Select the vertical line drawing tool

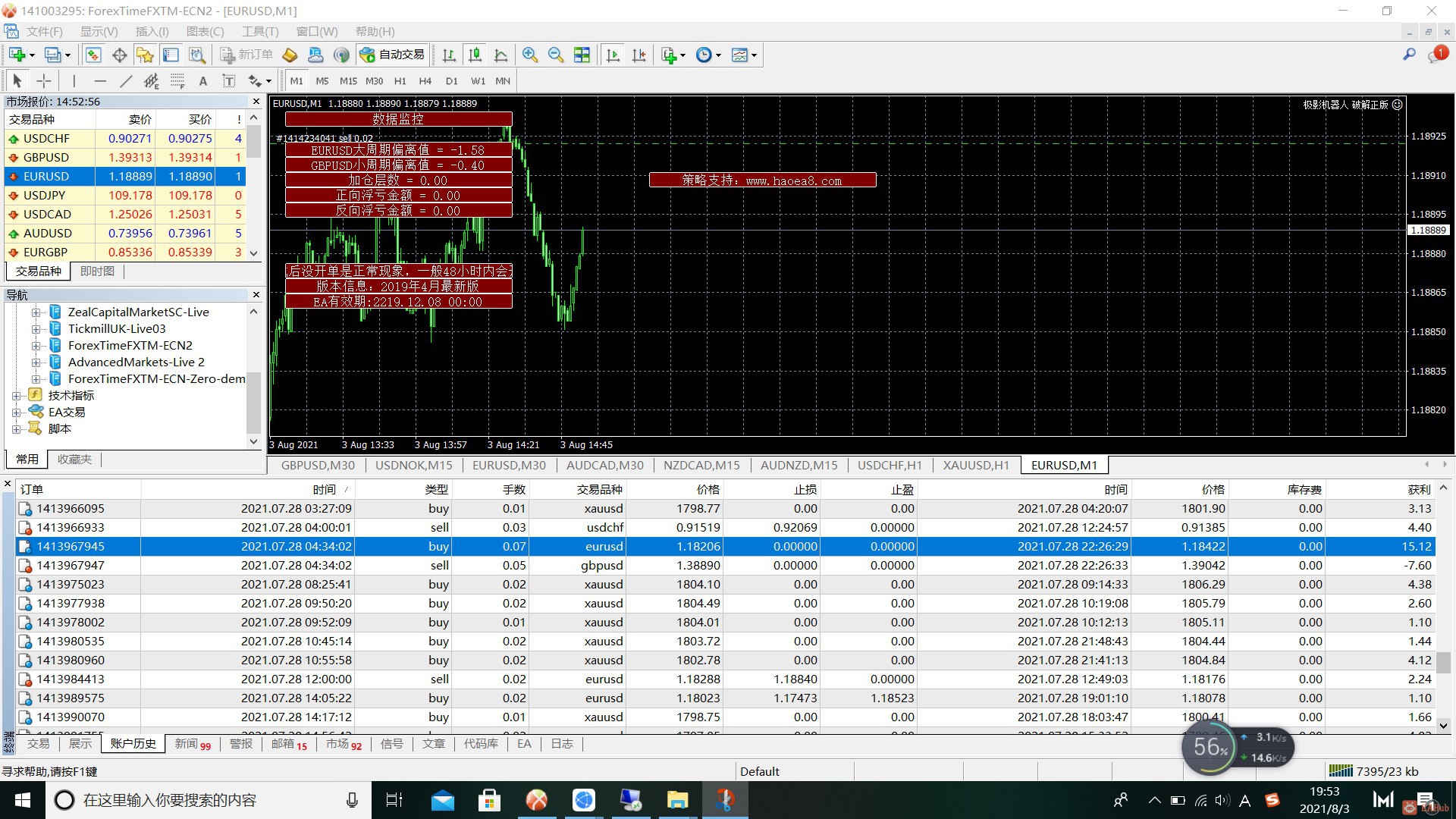pyautogui.click(x=74, y=80)
